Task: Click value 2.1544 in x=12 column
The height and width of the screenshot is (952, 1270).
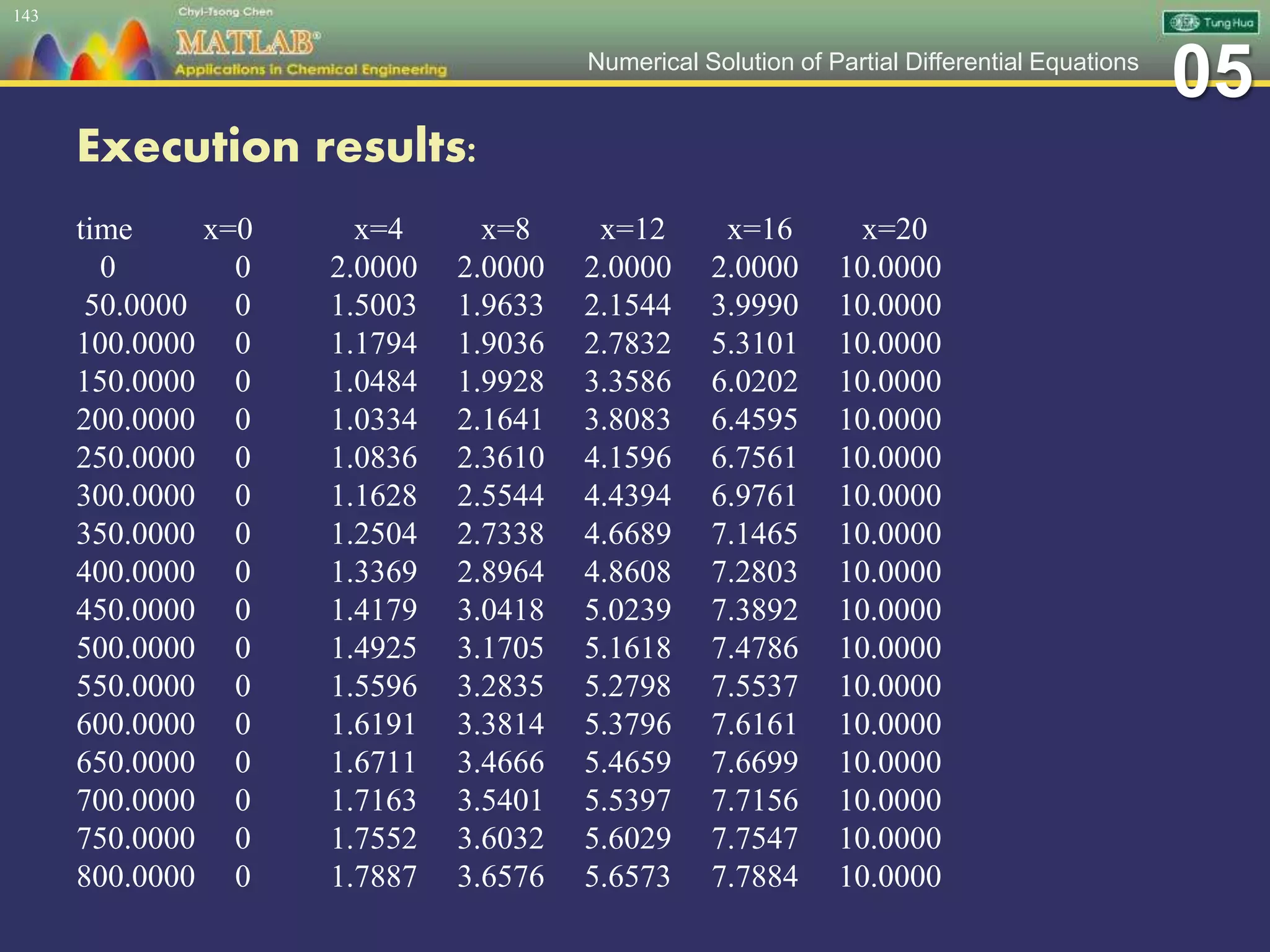Action: pyautogui.click(x=628, y=305)
